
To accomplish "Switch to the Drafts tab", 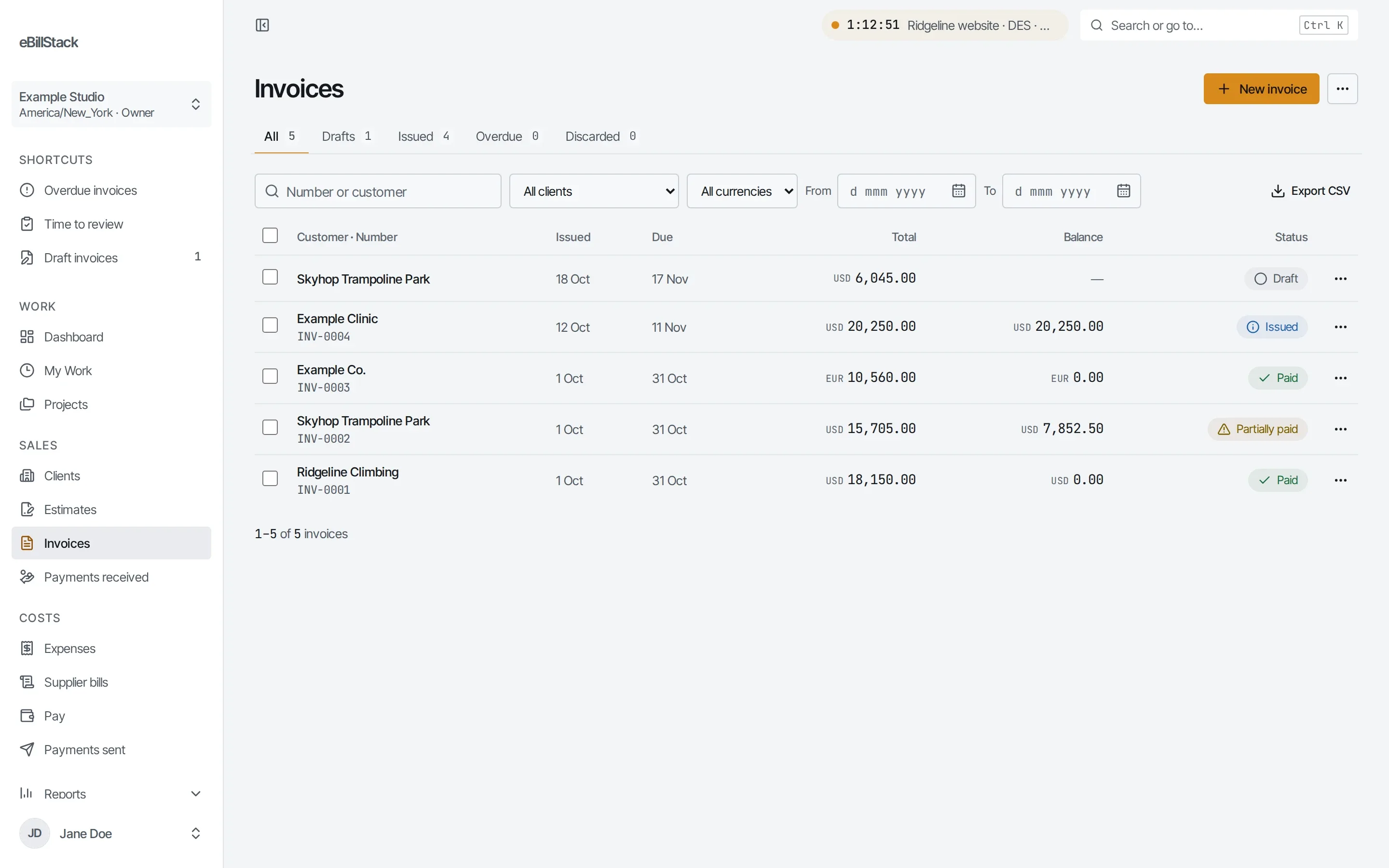I will (347, 136).
